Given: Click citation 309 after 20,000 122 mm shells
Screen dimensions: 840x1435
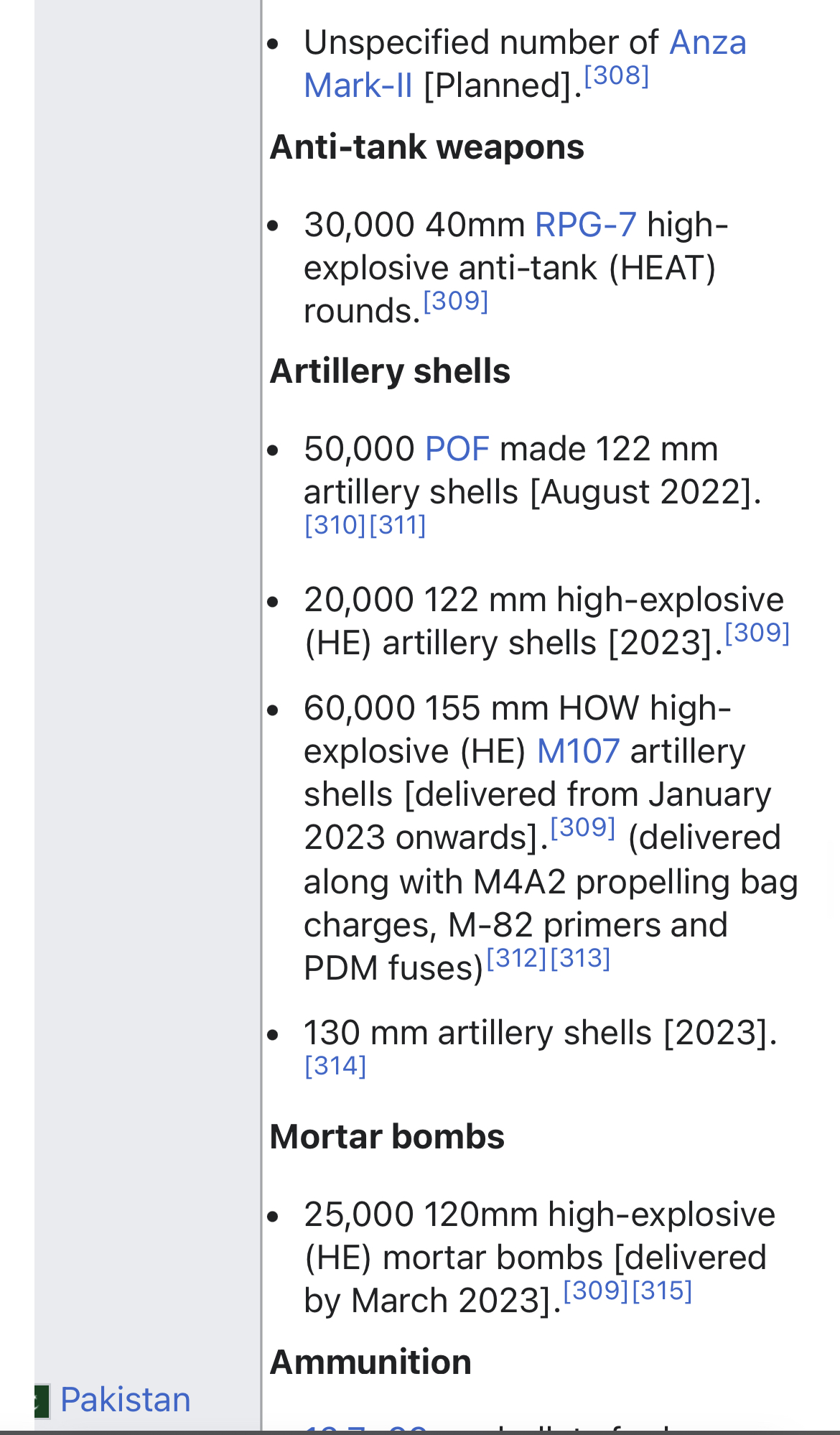Looking at the screenshot, I should pos(757,633).
